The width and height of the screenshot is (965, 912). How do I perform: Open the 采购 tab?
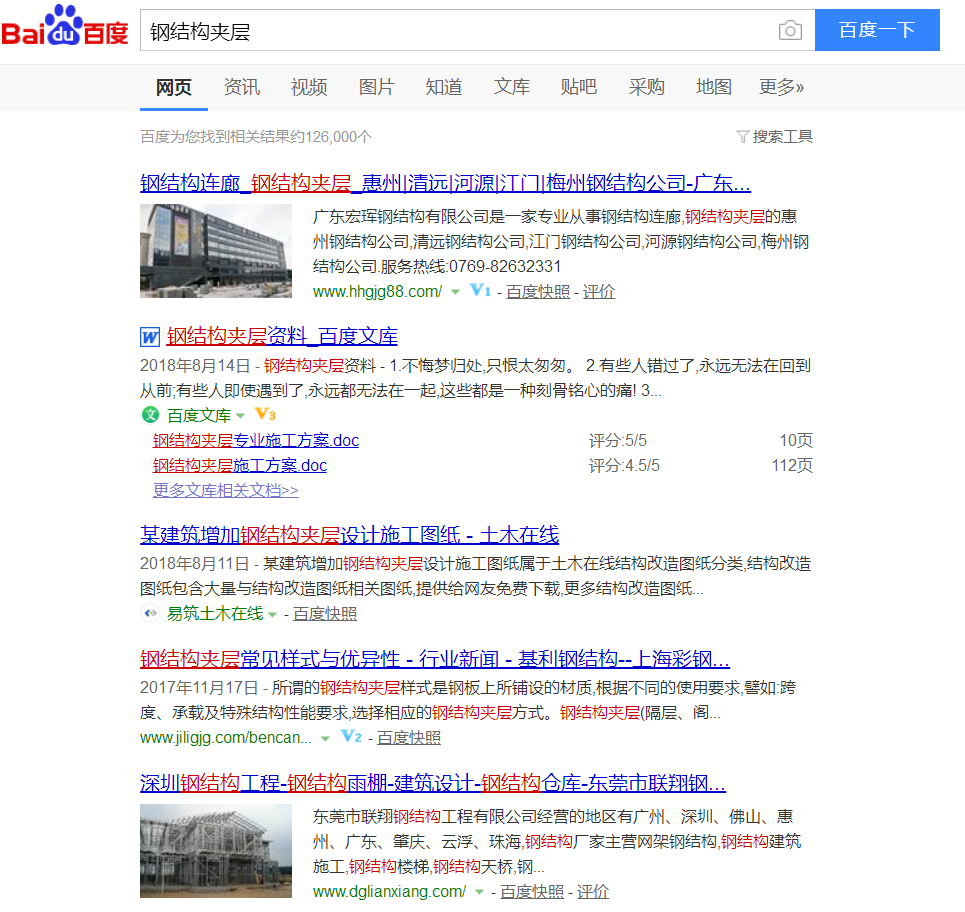pos(646,87)
